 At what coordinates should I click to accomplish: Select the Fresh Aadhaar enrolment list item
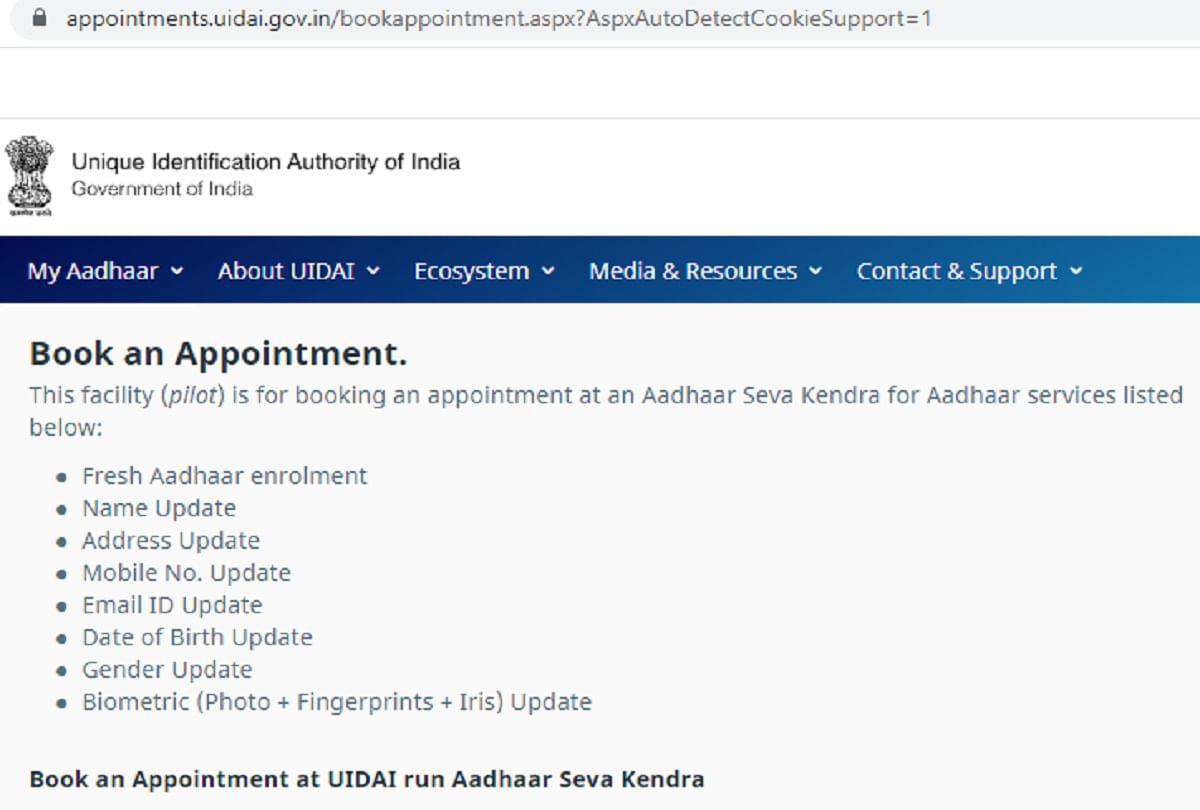click(224, 475)
